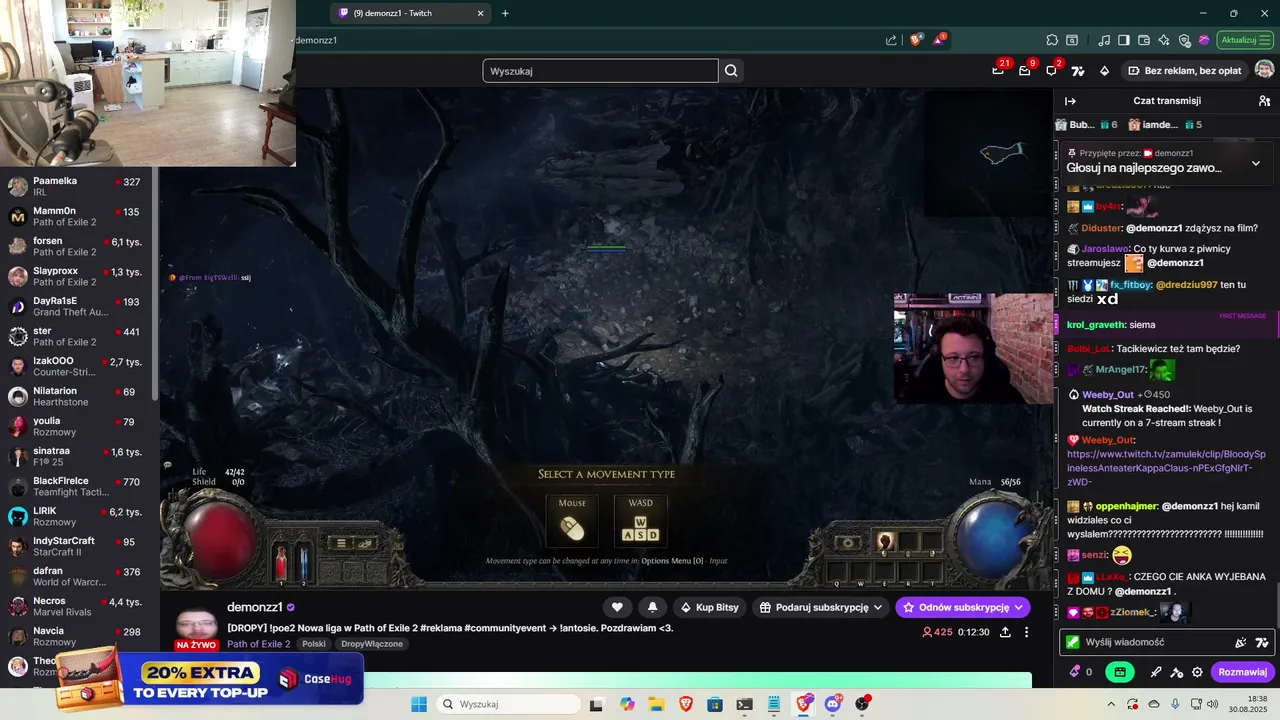Click DropyWłączone tag
1280x720 pixels.
[x=371, y=644]
